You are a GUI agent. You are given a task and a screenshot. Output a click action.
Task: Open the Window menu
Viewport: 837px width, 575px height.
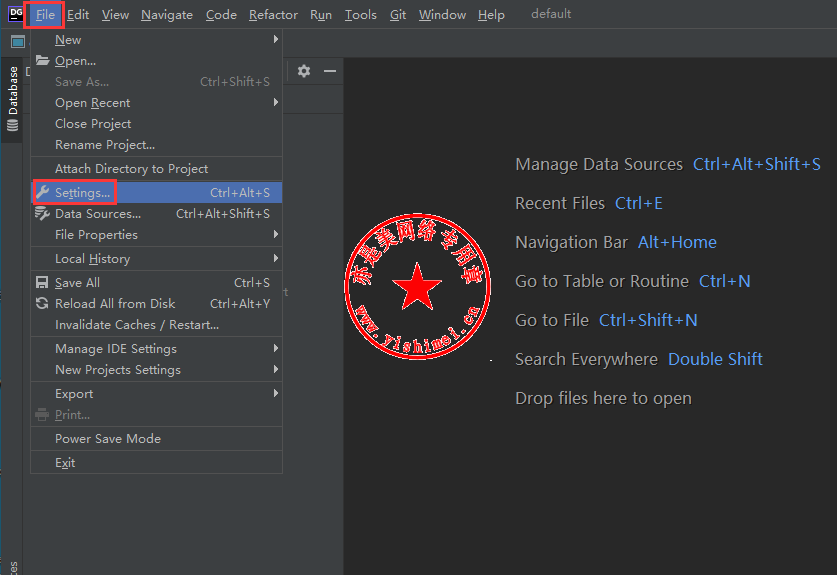(x=442, y=14)
